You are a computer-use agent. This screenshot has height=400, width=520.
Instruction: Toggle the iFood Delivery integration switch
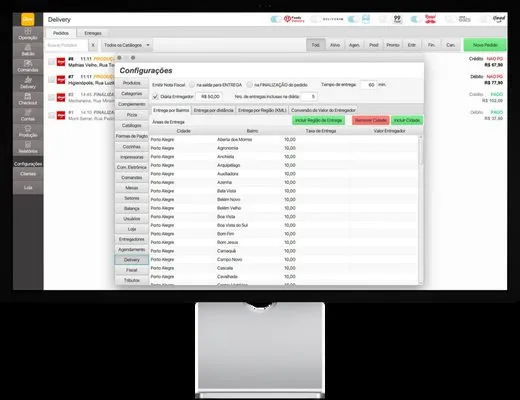tap(276, 19)
